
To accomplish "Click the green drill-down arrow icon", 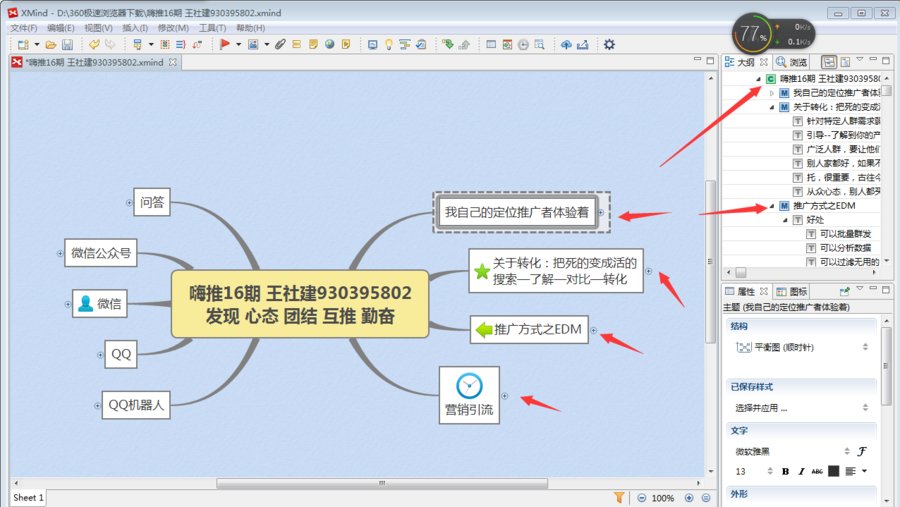I will coord(448,44).
